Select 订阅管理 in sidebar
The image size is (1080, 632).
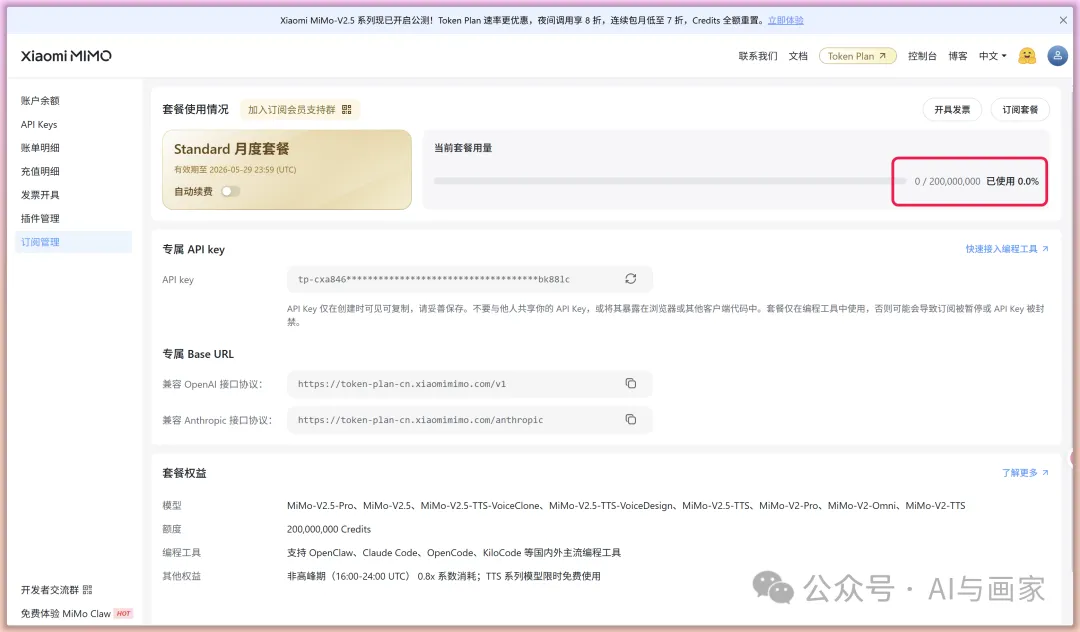tap(74, 242)
